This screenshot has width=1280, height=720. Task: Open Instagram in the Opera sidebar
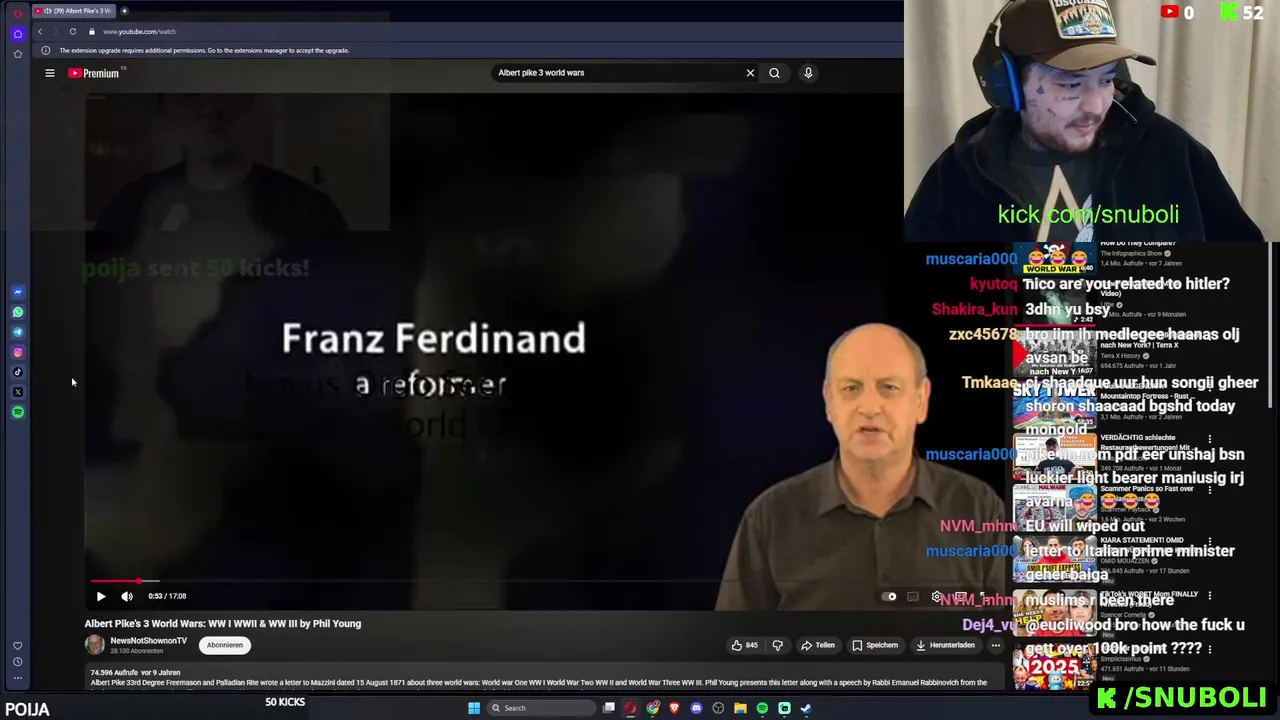[18, 352]
